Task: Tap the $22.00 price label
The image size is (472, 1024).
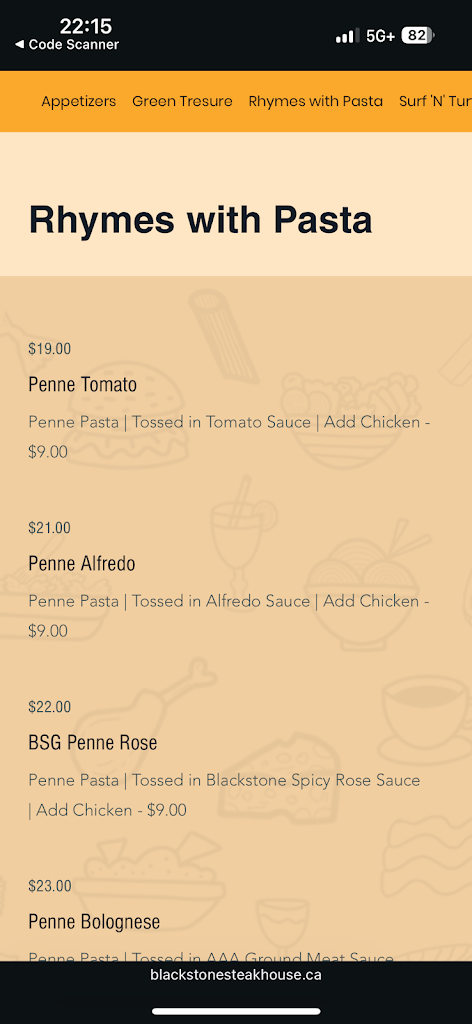Action: click(50, 707)
